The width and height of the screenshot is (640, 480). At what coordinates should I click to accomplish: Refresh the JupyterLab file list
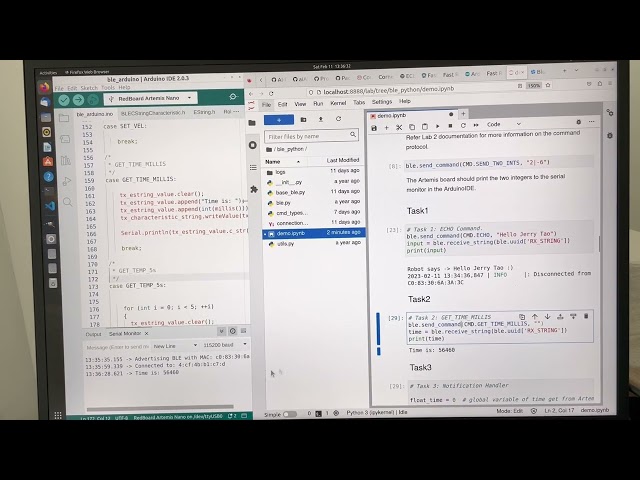pos(338,119)
